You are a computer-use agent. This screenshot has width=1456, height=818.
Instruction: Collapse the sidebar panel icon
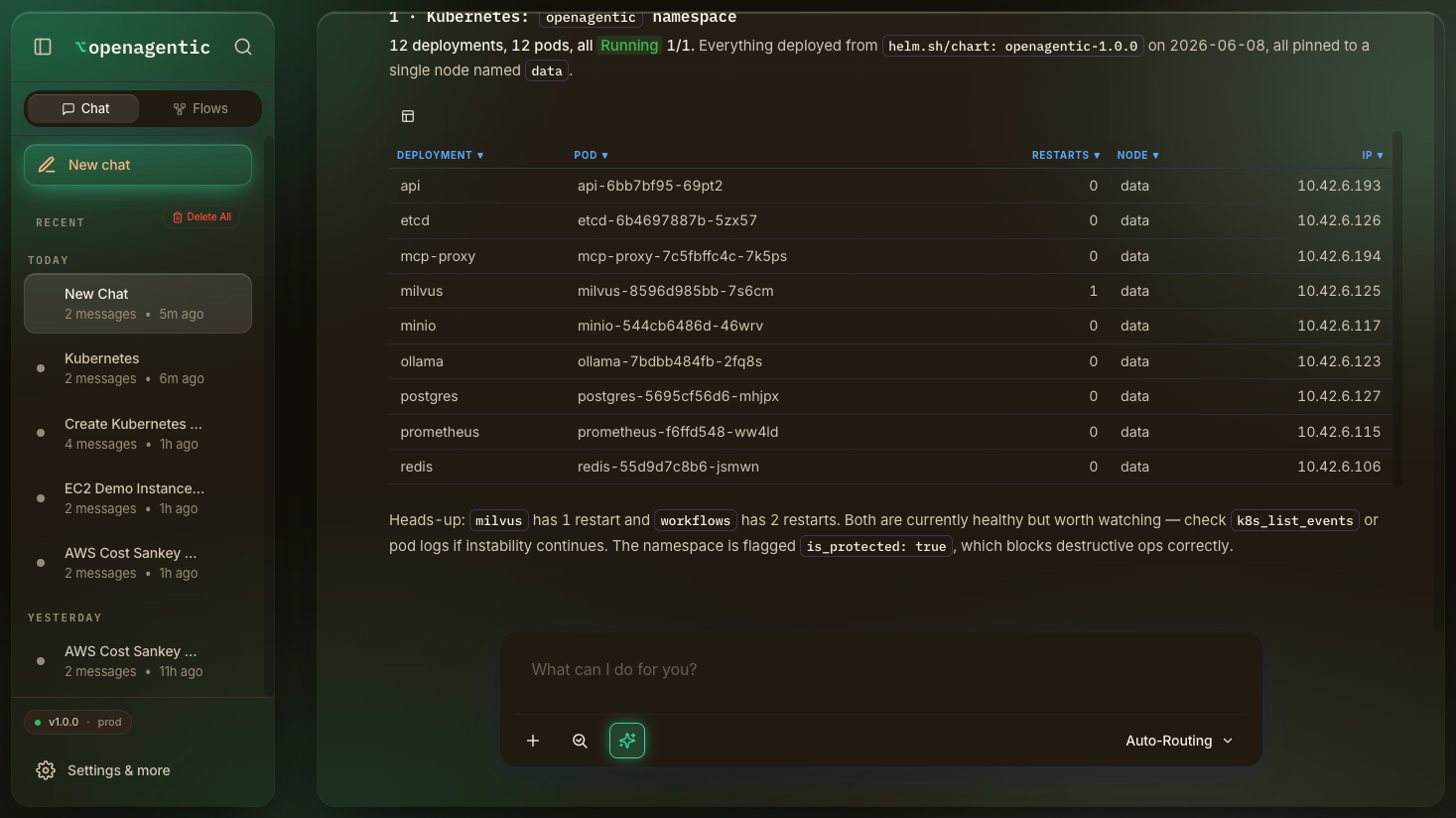point(43,47)
